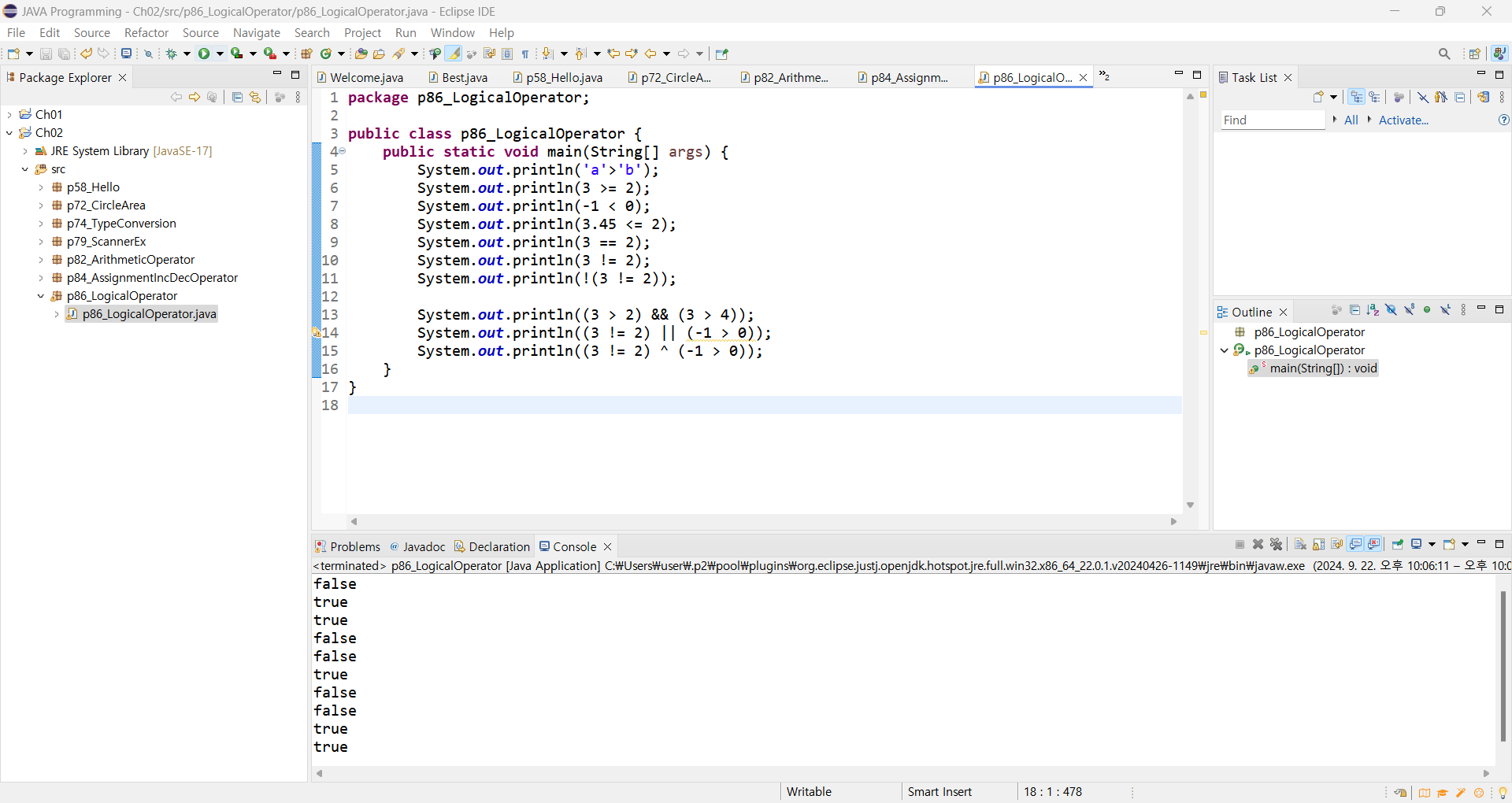Toggle Hide Completed Tasks in Task List
The width and height of the screenshot is (1512, 803).
point(1423,97)
